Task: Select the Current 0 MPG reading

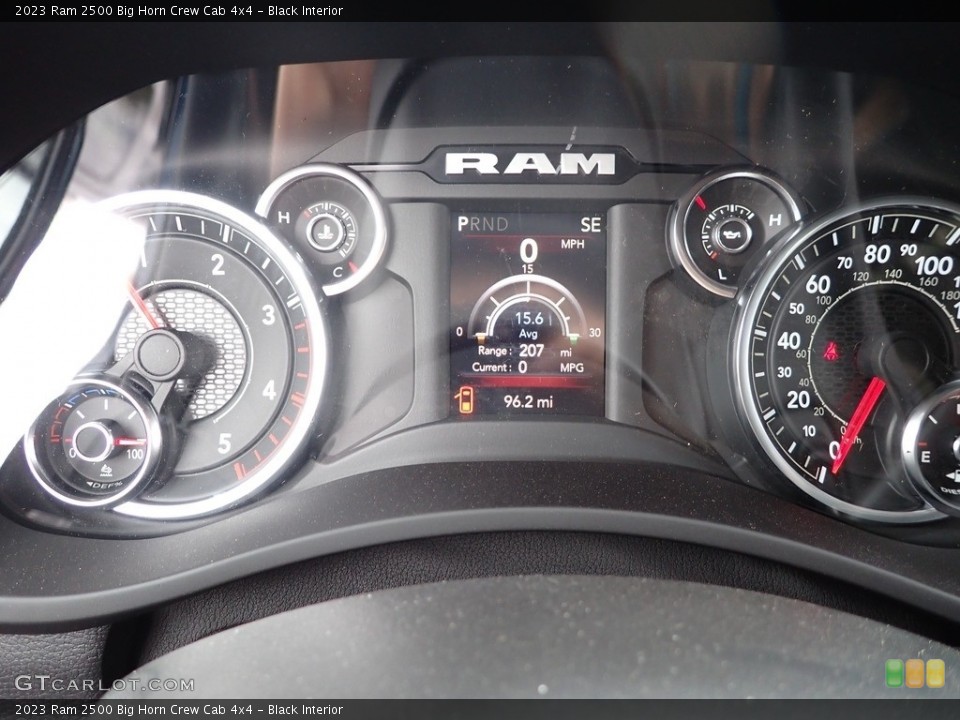Action: click(x=527, y=367)
